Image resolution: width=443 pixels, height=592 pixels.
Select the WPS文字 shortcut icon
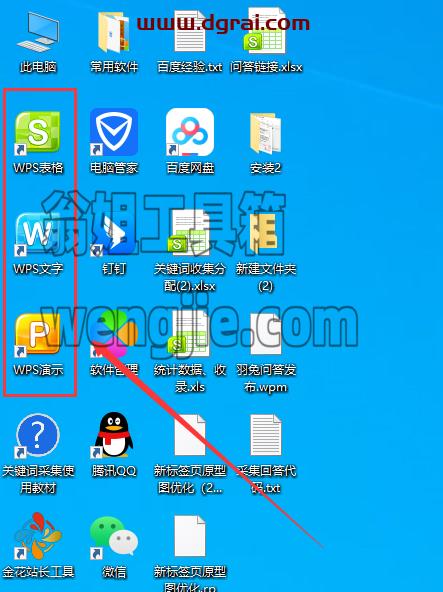click(x=37, y=234)
